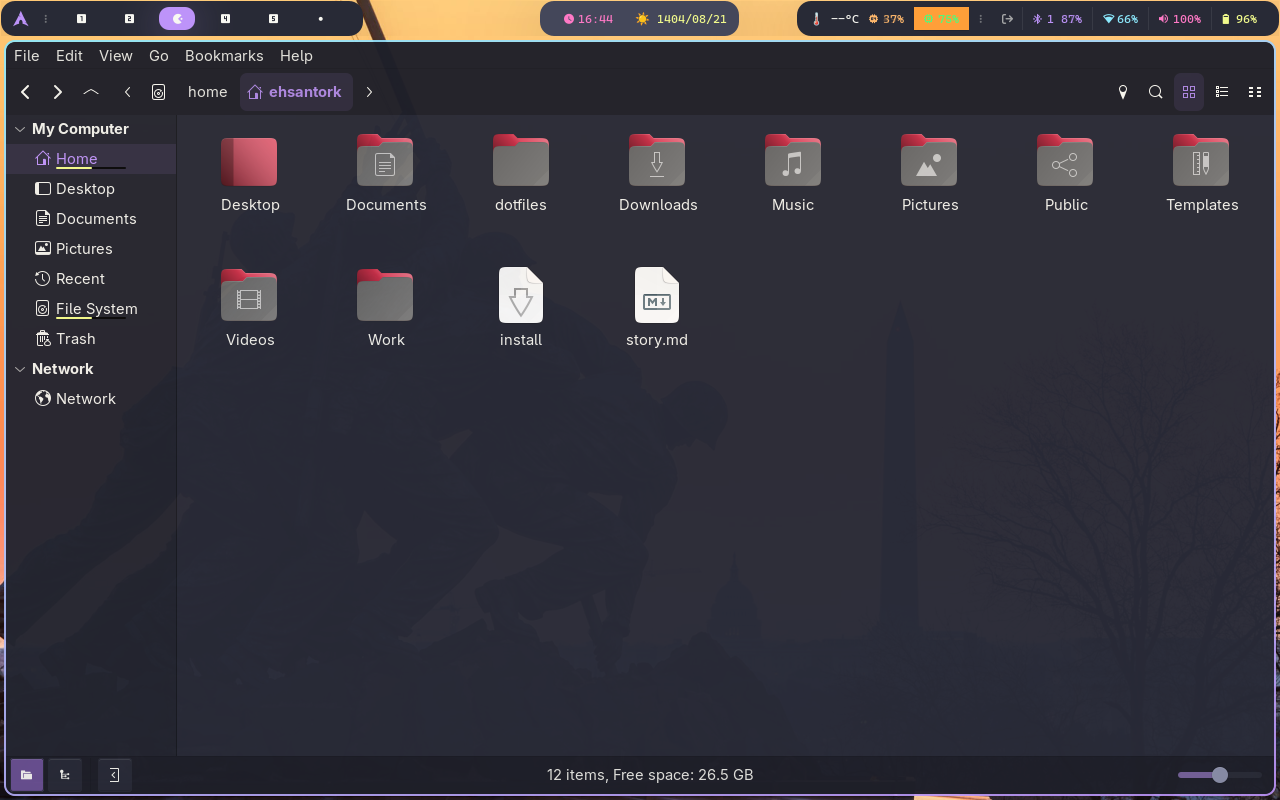This screenshot has height=800, width=1280.
Task: Collapse the Network section
Action: click(19, 368)
